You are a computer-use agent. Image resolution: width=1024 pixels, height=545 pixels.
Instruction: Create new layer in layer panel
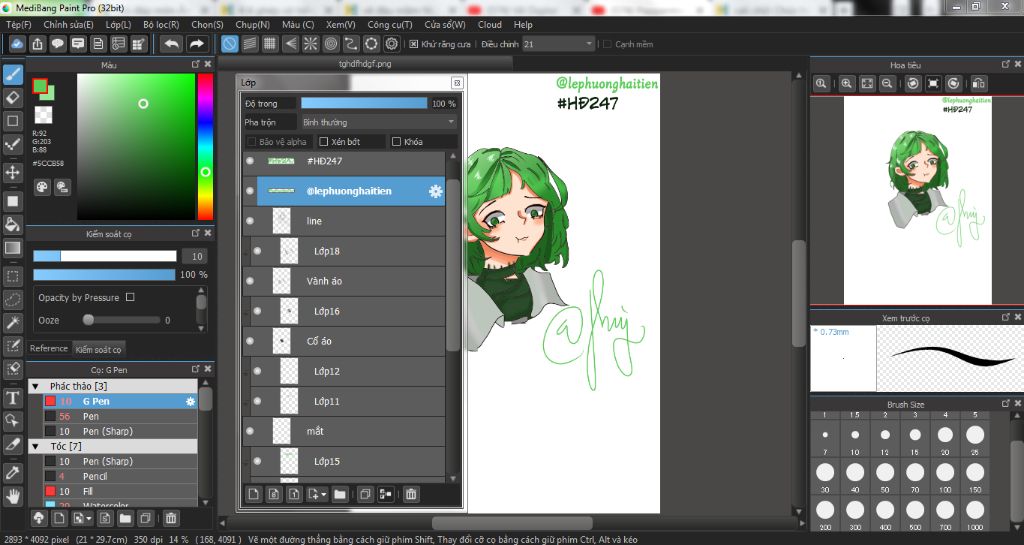pyautogui.click(x=253, y=494)
